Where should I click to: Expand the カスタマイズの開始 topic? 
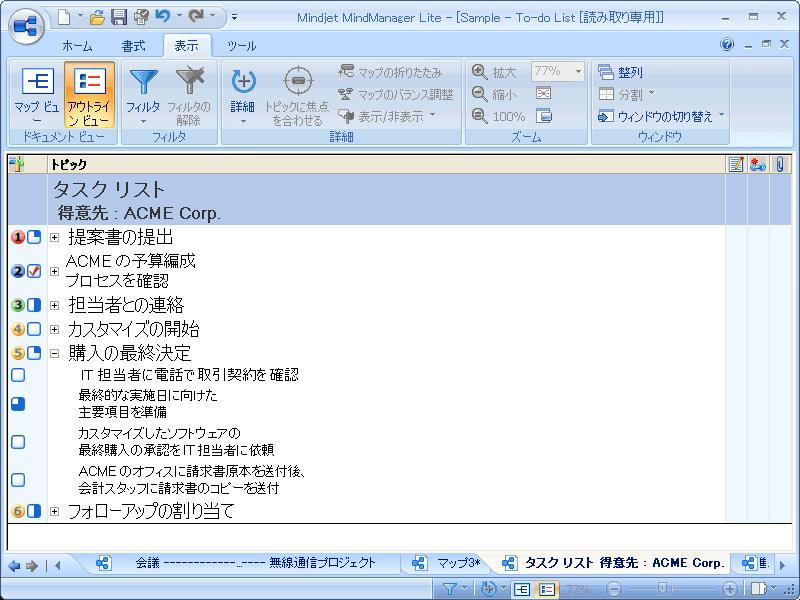[x=55, y=330]
